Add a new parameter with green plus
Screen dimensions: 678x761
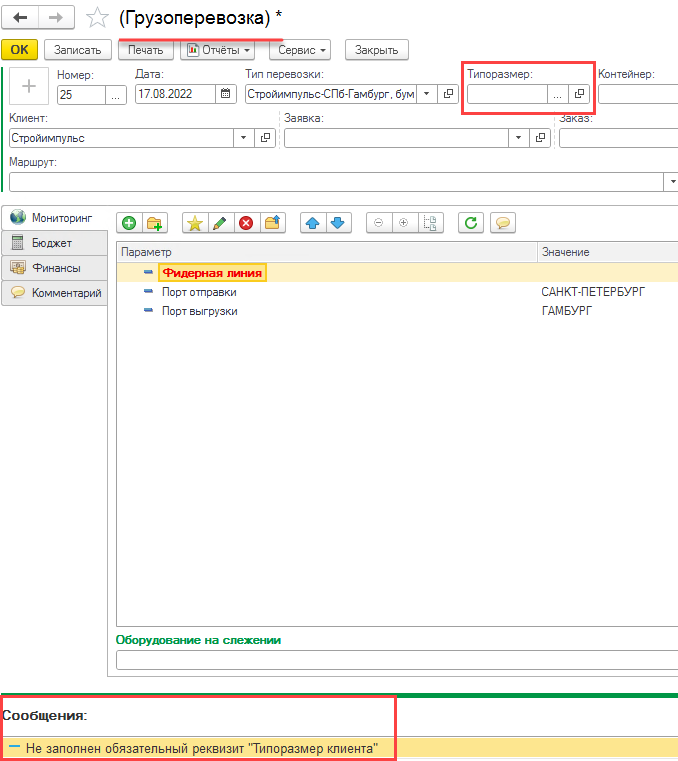[129, 223]
